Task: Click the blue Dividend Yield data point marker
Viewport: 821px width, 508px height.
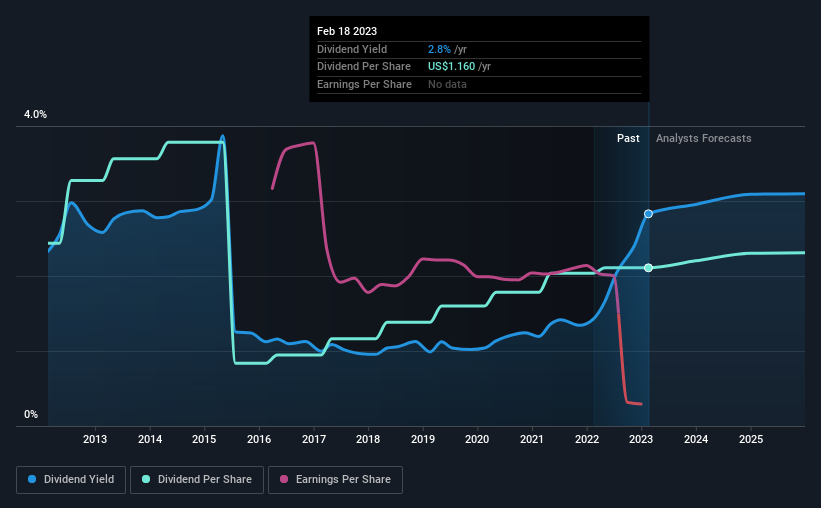Action: (648, 214)
